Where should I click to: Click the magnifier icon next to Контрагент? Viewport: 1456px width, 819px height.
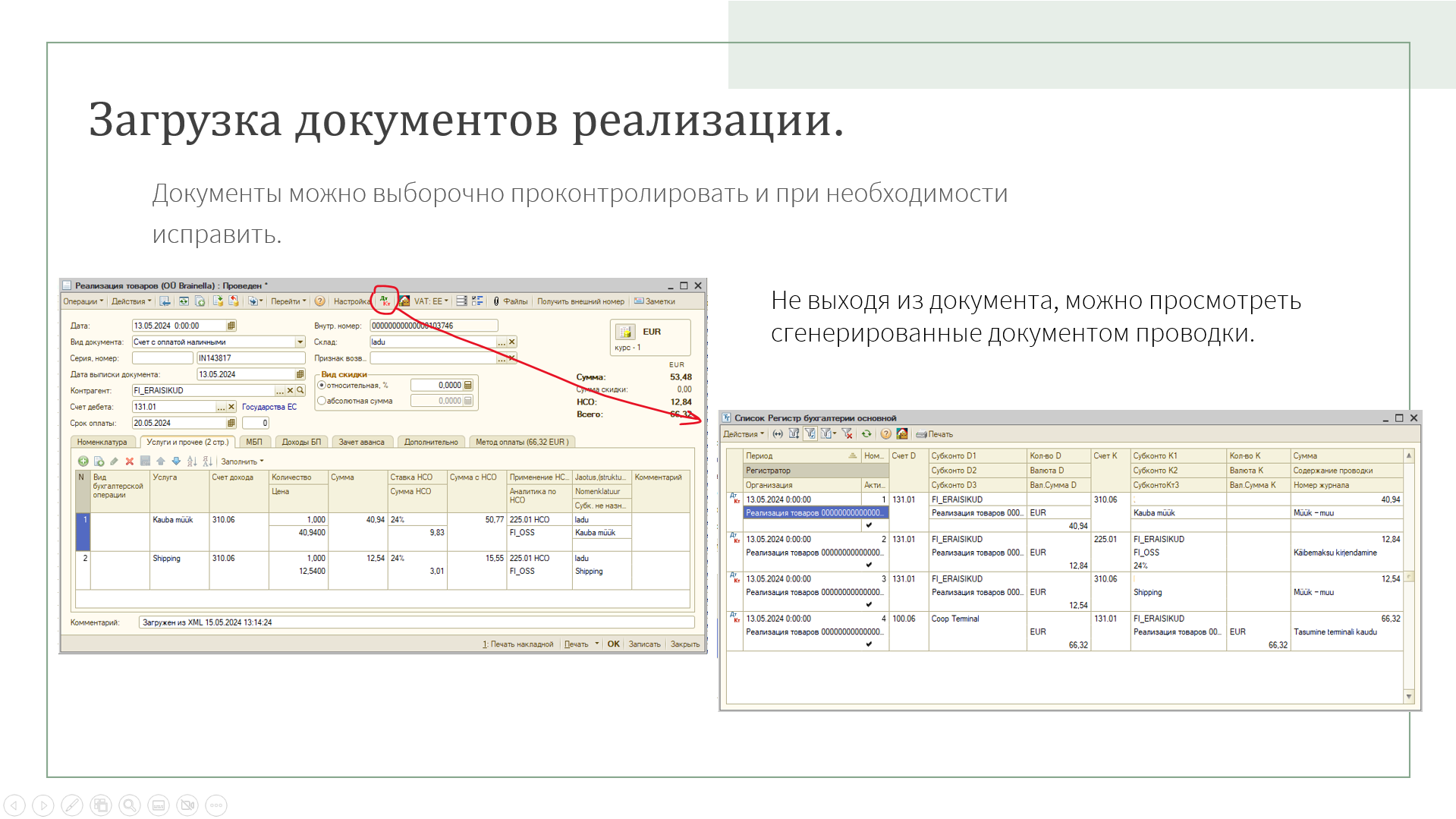pyautogui.click(x=300, y=390)
